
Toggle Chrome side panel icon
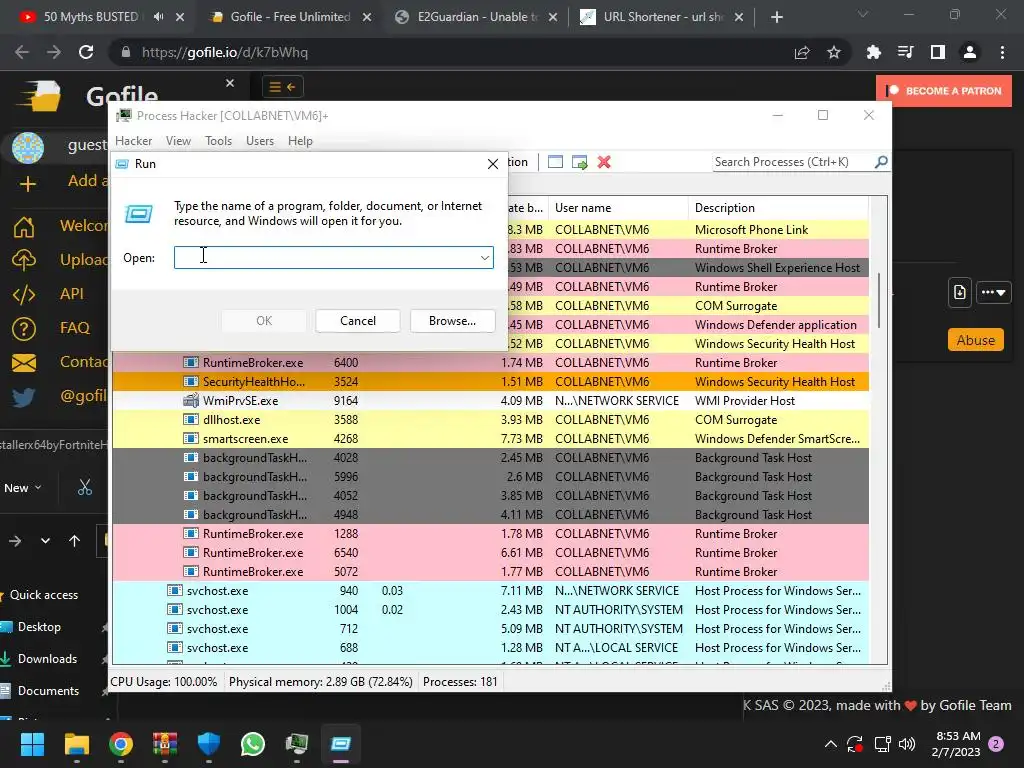click(x=938, y=52)
